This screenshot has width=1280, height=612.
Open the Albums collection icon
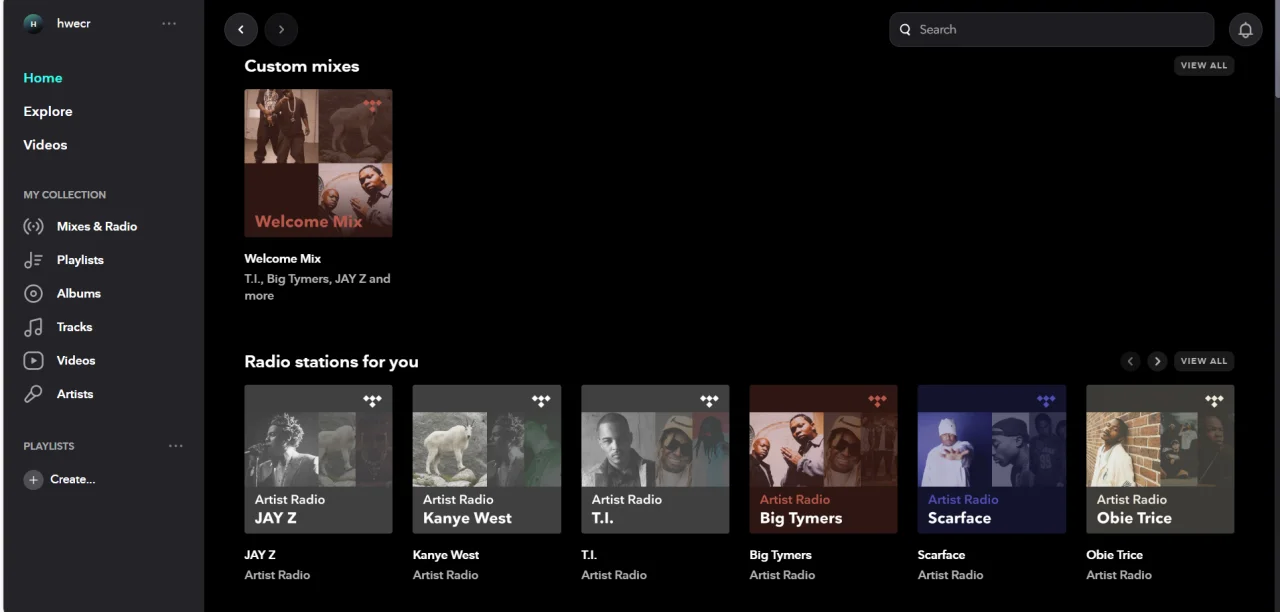click(x=33, y=294)
